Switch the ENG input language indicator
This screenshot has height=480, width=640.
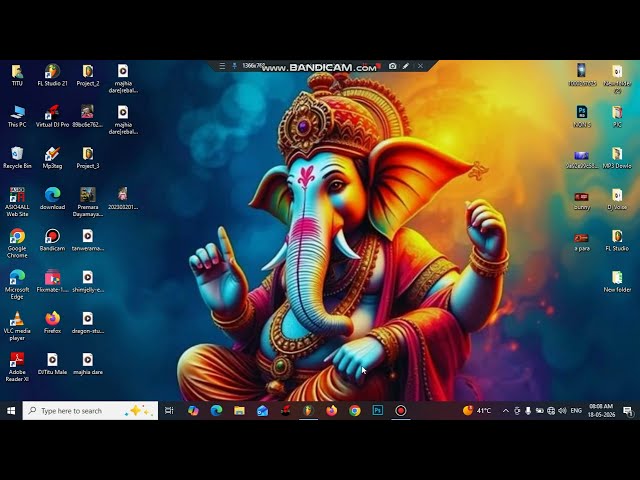click(x=576, y=411)
